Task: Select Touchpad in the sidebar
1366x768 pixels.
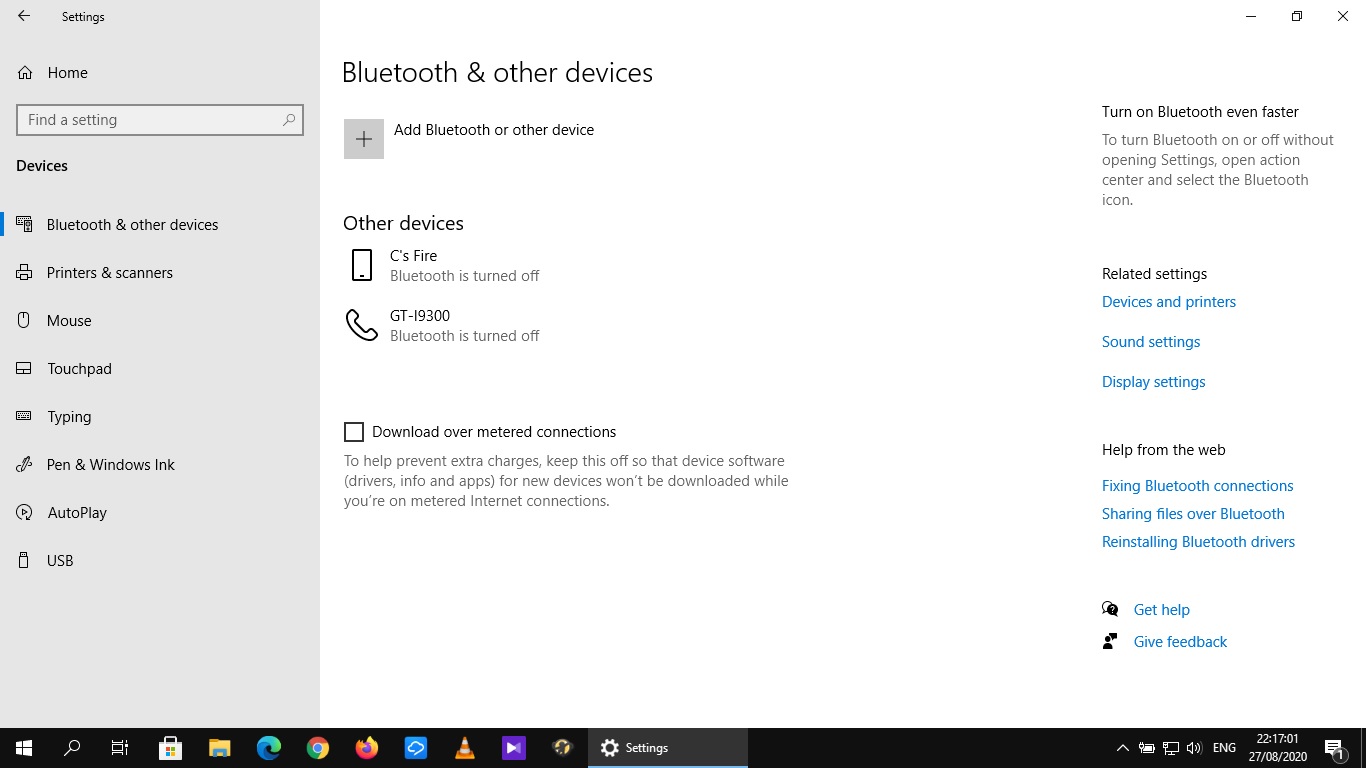Action: click(x=79, y=368)
